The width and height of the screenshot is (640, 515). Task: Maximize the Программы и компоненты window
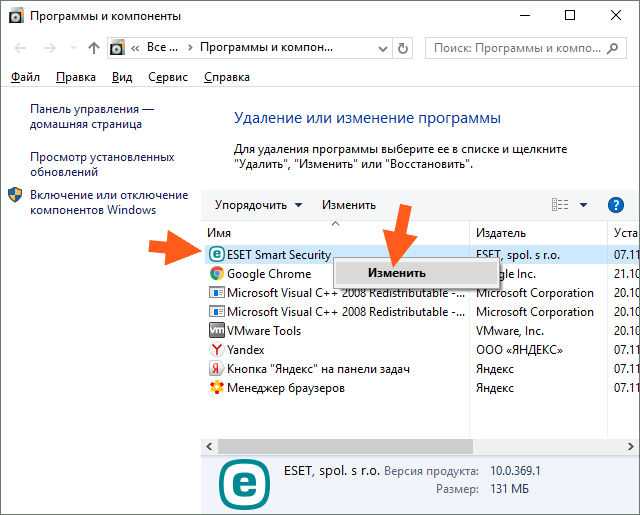(x=570, y=16)
